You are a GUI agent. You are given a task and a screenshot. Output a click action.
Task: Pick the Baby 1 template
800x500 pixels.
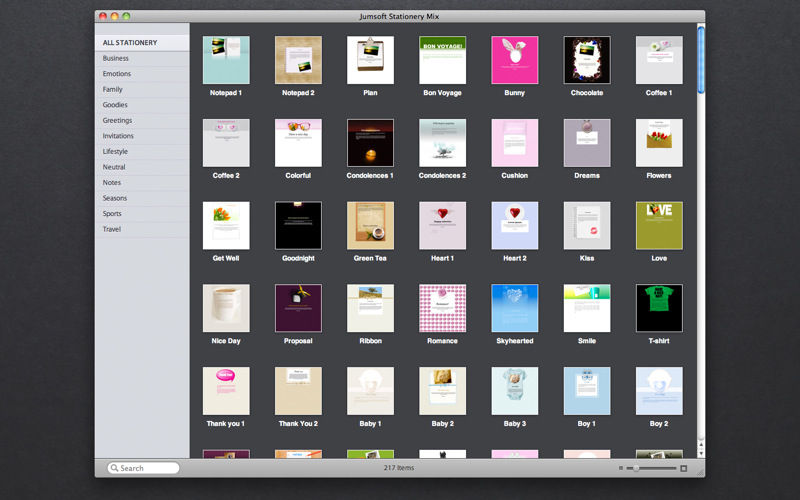(x=370, y=391)
